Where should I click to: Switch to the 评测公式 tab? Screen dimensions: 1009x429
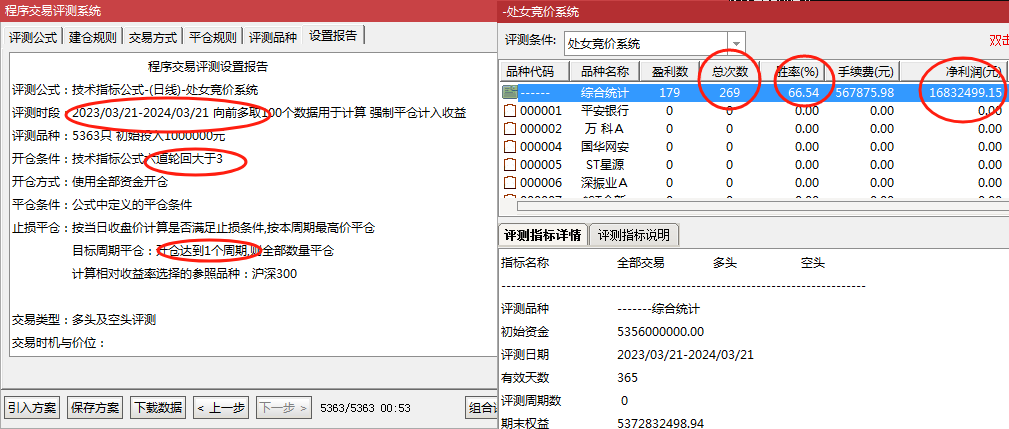(33, 37)
